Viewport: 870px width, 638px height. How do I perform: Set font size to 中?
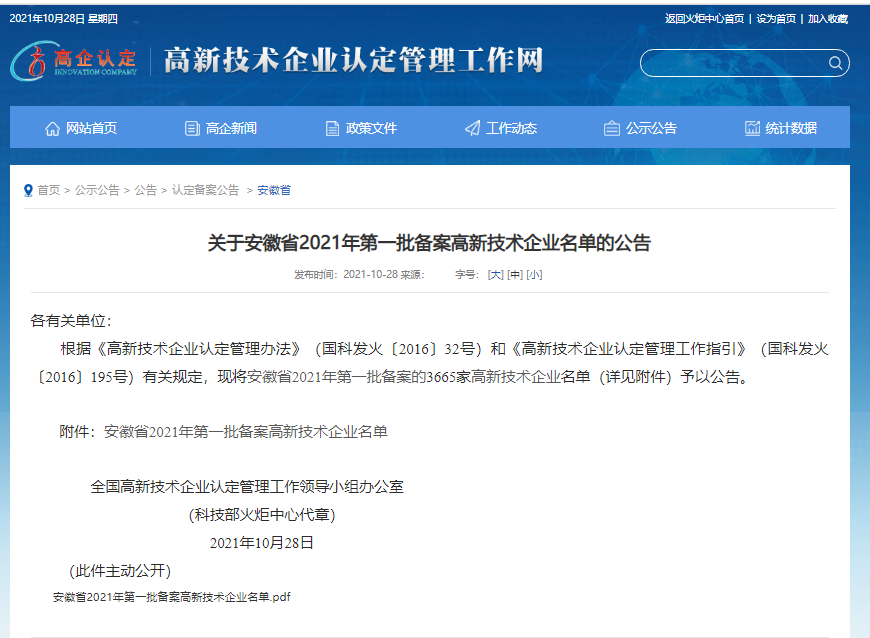pos(515,275)
